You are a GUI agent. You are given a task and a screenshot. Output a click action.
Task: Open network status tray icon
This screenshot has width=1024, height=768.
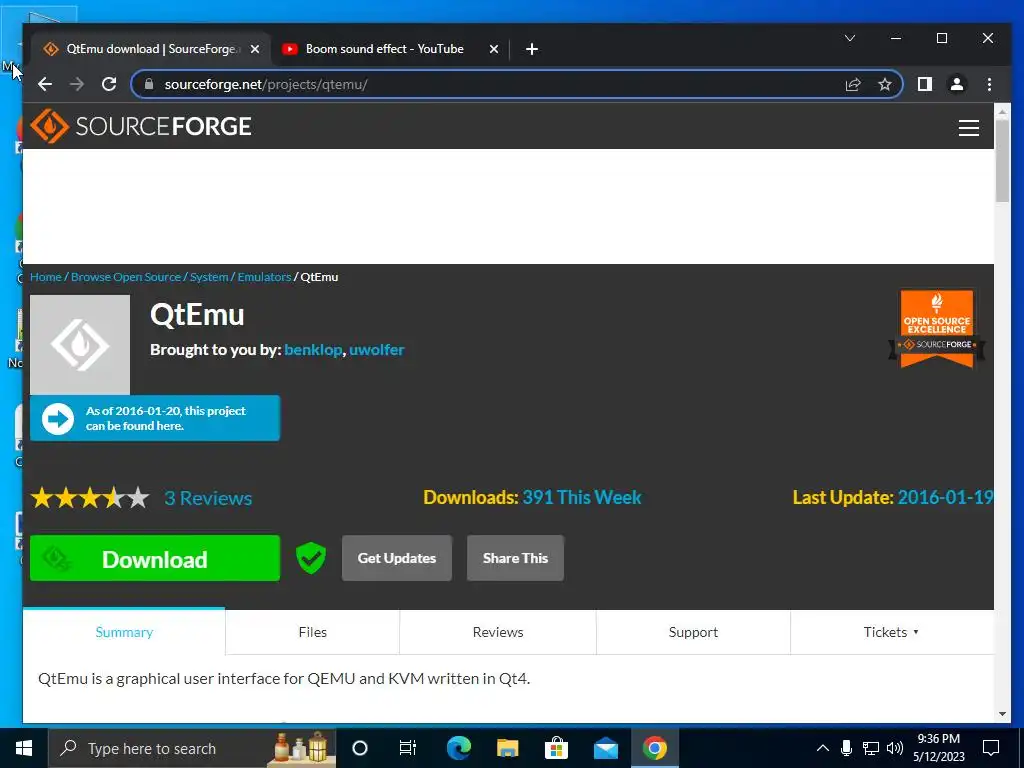click(x=871, y=748)
